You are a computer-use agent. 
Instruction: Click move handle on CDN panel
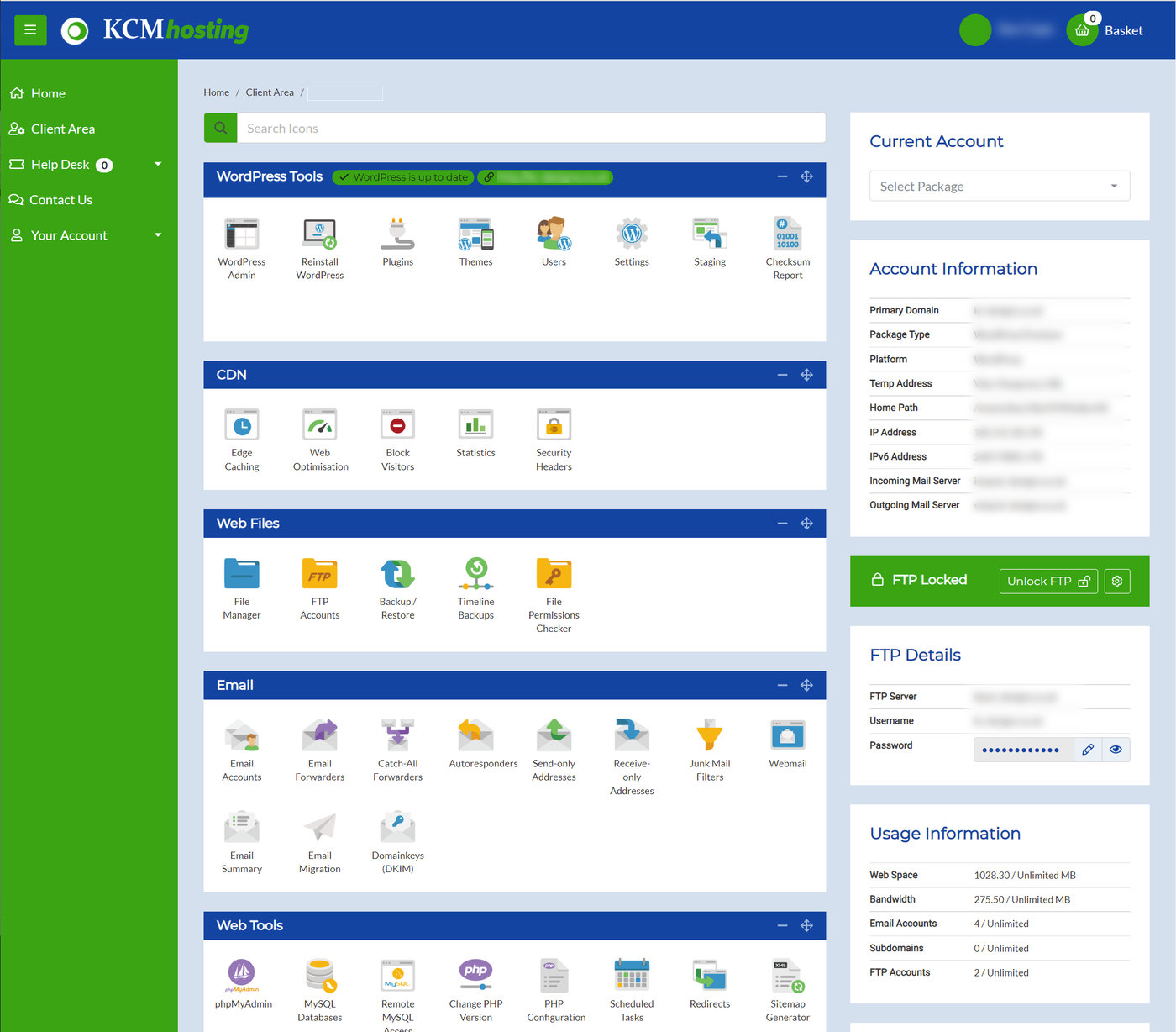coord(806,375)
